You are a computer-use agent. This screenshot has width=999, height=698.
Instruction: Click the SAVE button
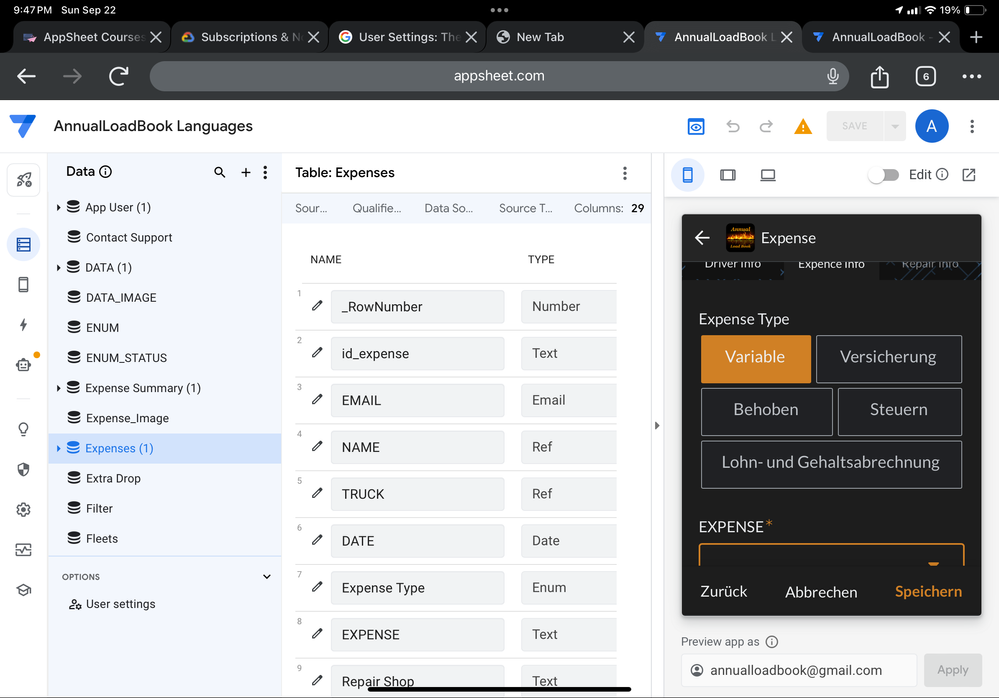(x=854, y=126)
